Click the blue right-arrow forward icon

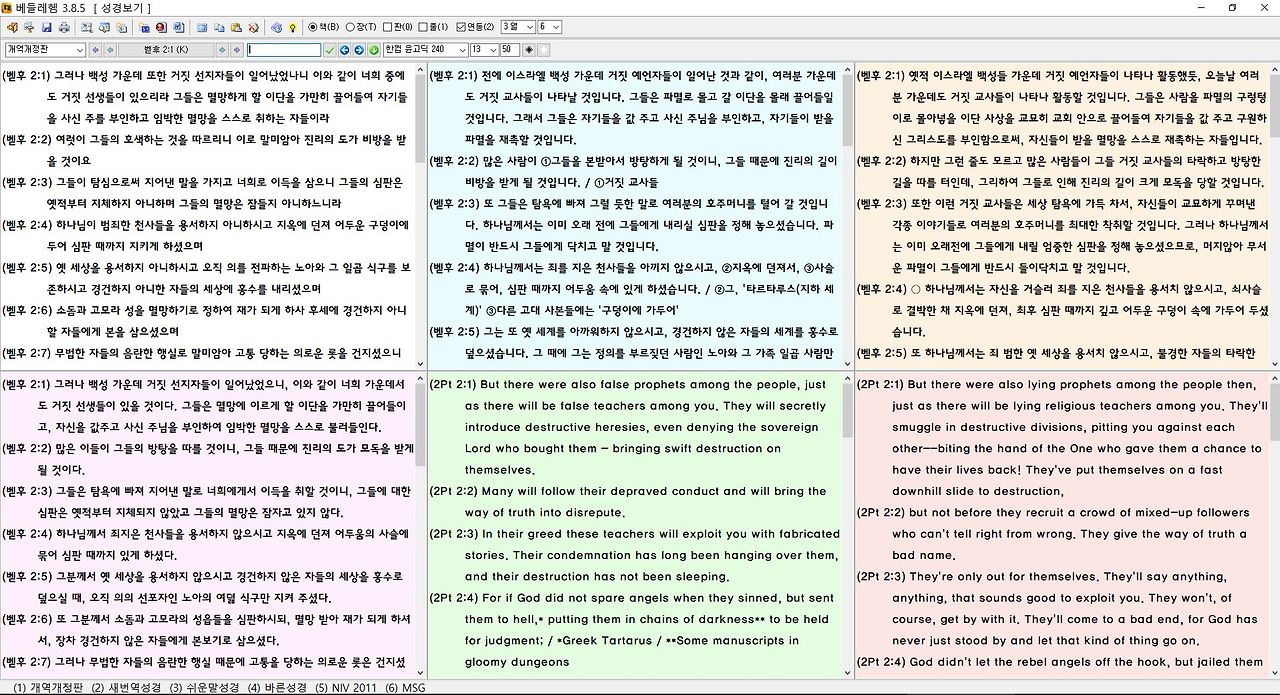pos(359,49)
